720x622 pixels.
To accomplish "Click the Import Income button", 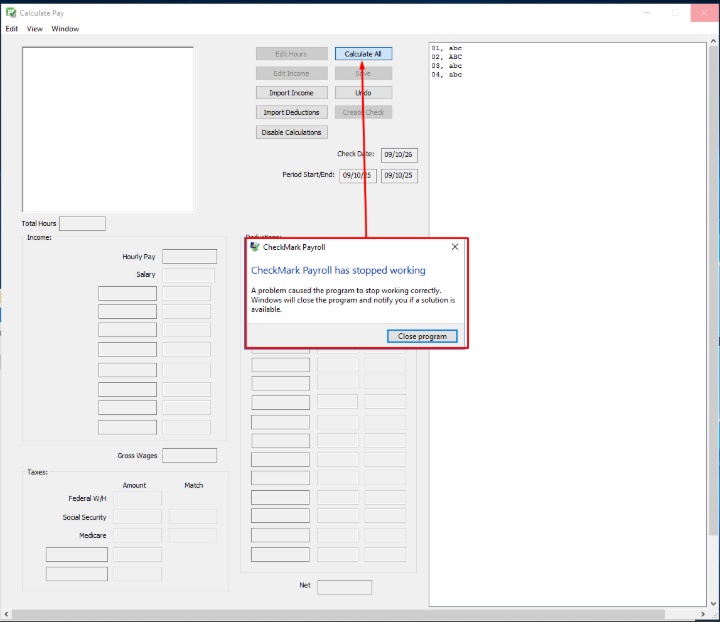I will click(292, 93).
